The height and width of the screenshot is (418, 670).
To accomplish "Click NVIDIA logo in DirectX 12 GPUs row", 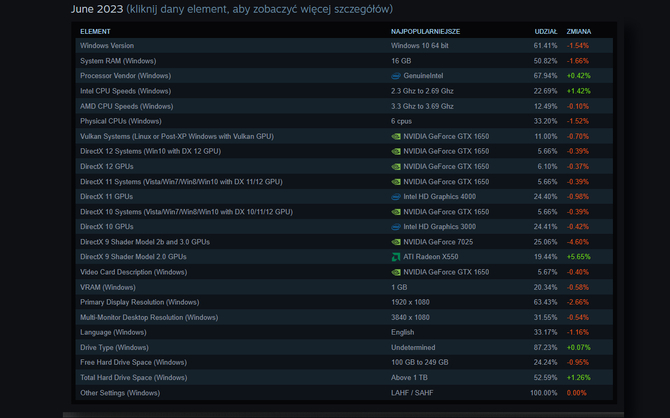I will click(x=396, y=166).
